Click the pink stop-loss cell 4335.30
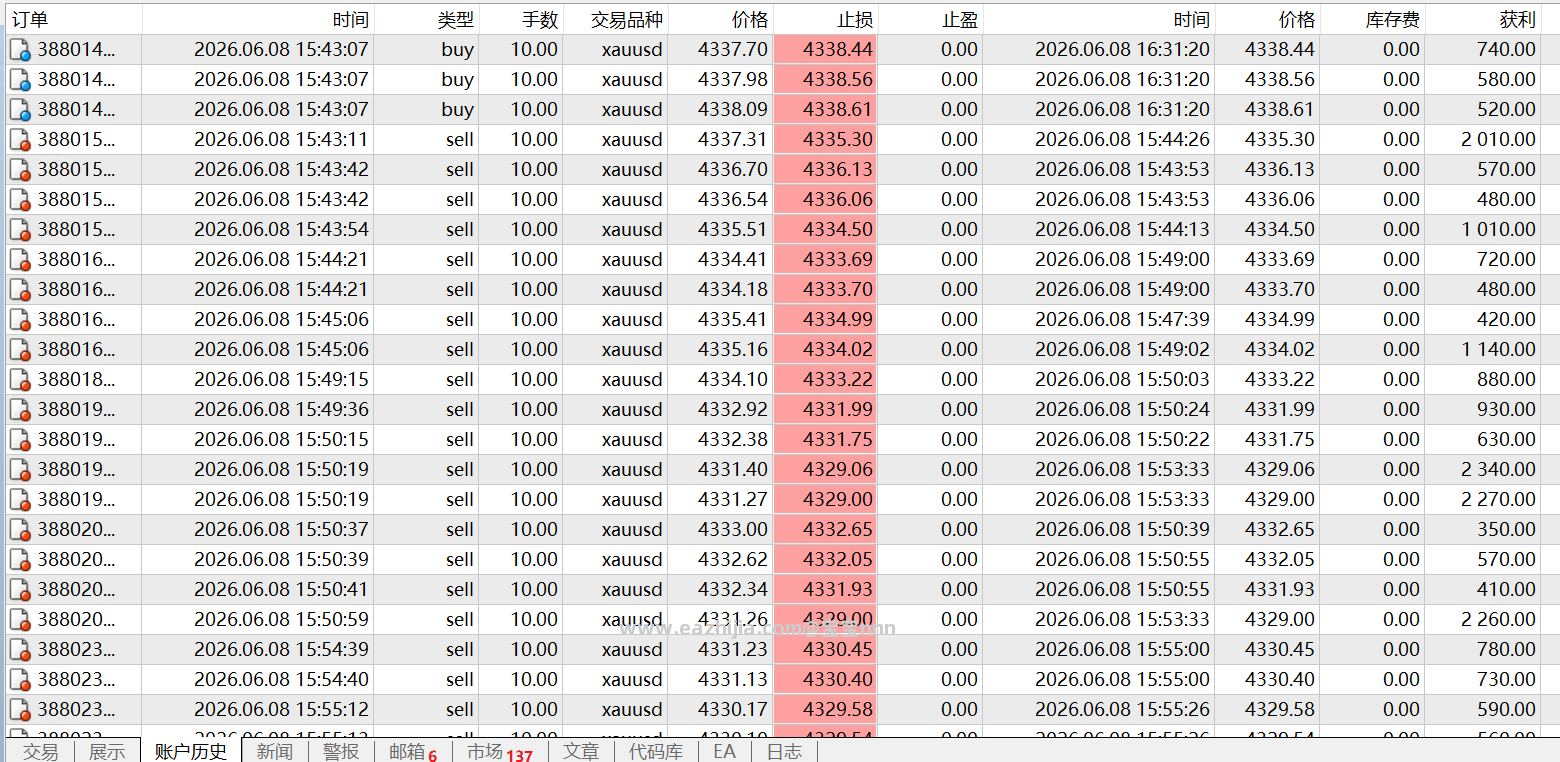Viewport: 1560px width, 762px height. pyautogui.click(x=825, y=139)
